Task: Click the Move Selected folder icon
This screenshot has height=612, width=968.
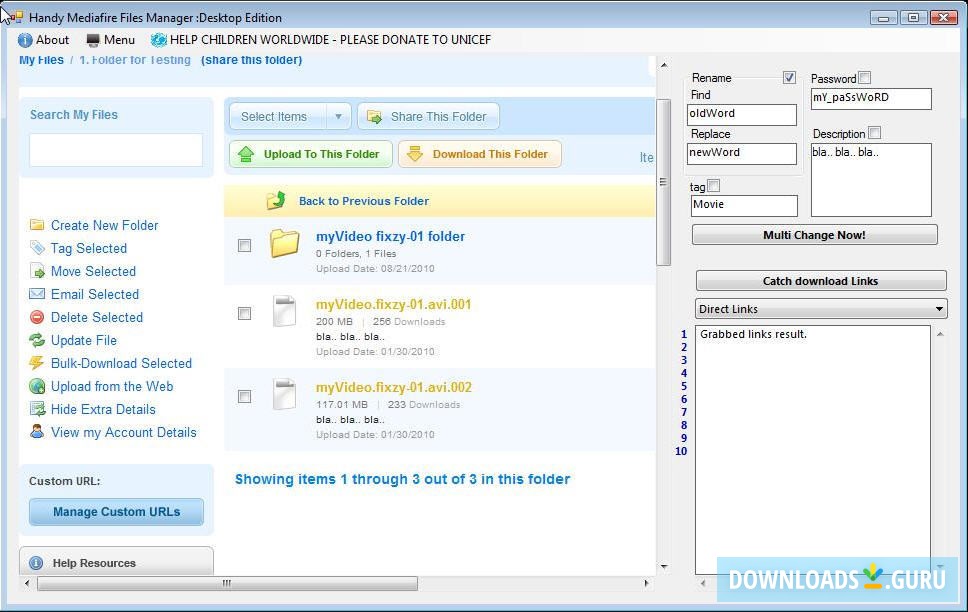Action: [x=37, y=271]
